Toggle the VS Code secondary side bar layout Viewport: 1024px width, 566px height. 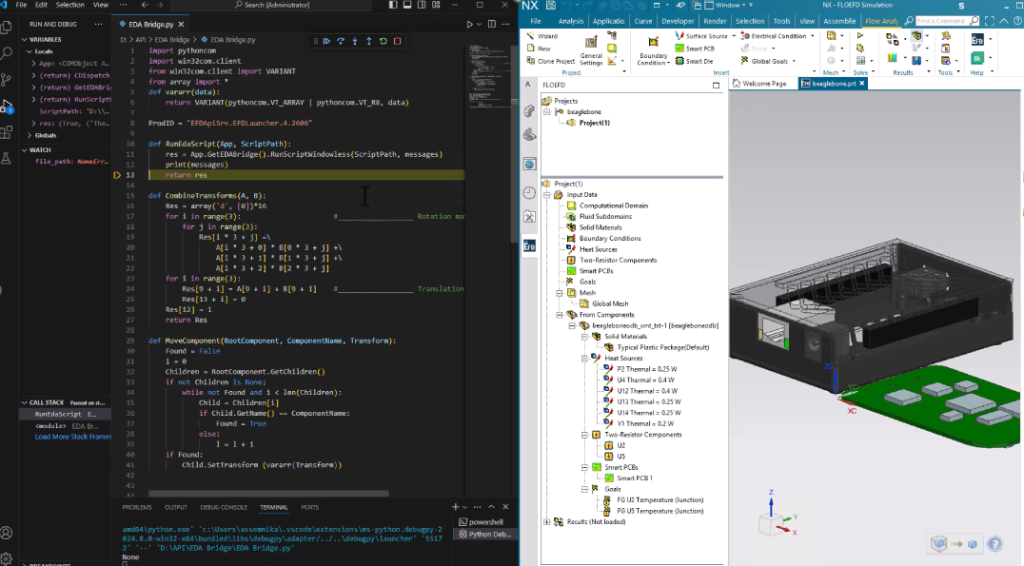coord(421,5)
